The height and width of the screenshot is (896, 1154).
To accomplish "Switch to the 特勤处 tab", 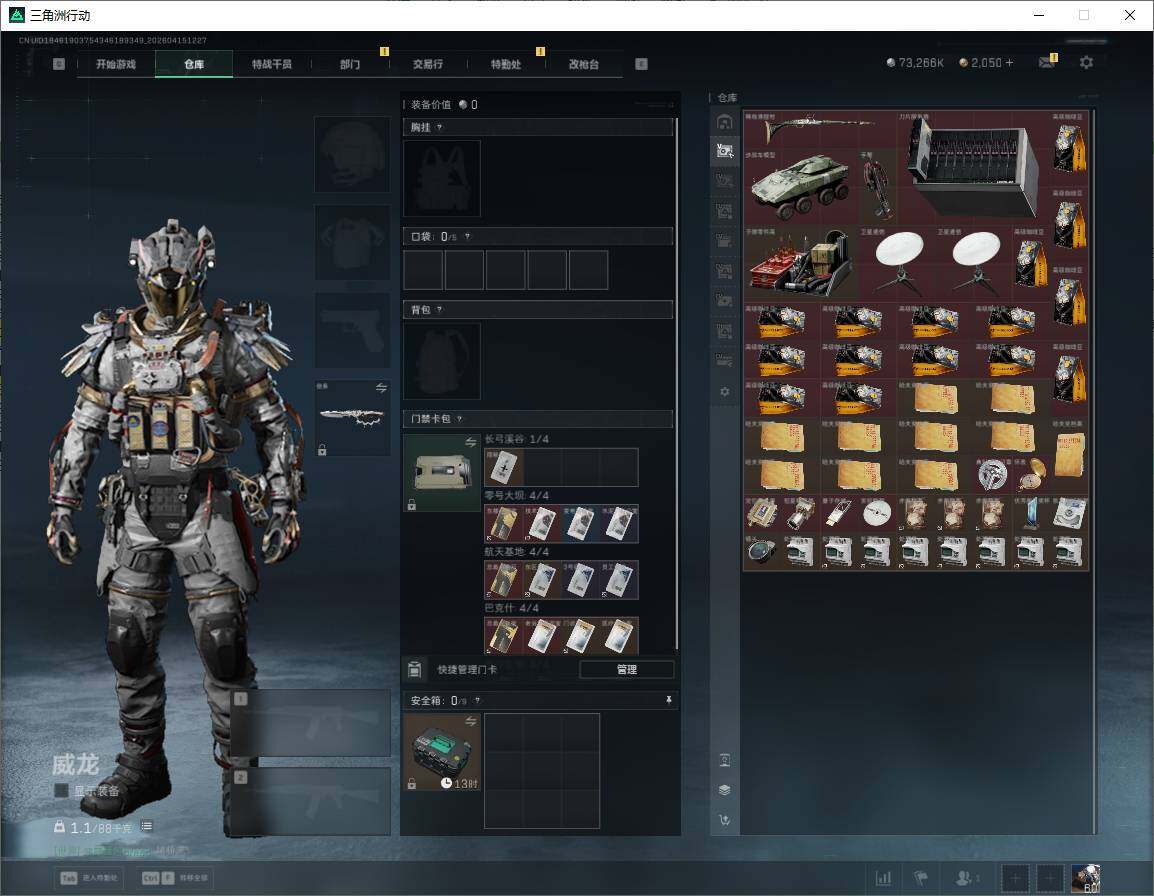I will 506,64.
